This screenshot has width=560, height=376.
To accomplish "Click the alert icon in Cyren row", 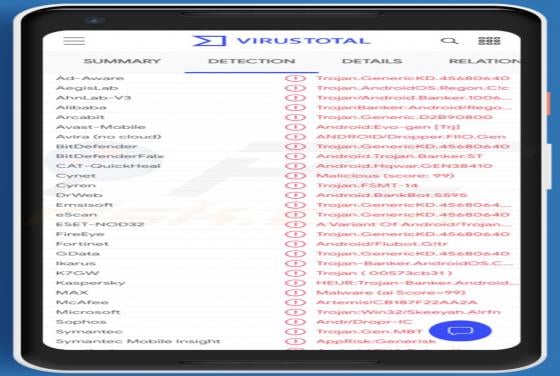I will (295, 185).
